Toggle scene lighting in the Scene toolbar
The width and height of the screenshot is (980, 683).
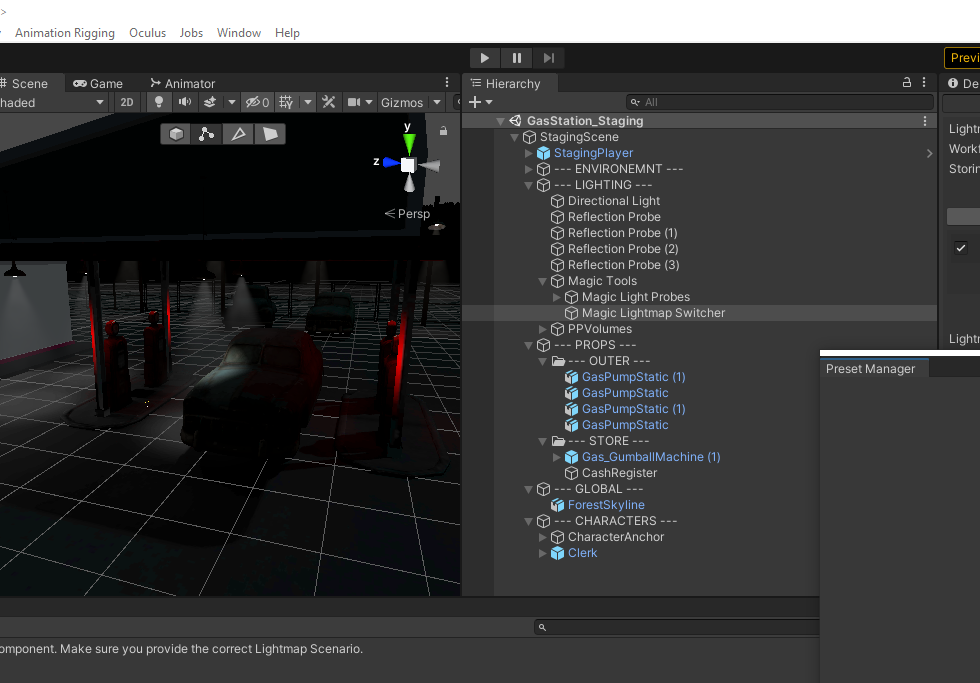158,102
